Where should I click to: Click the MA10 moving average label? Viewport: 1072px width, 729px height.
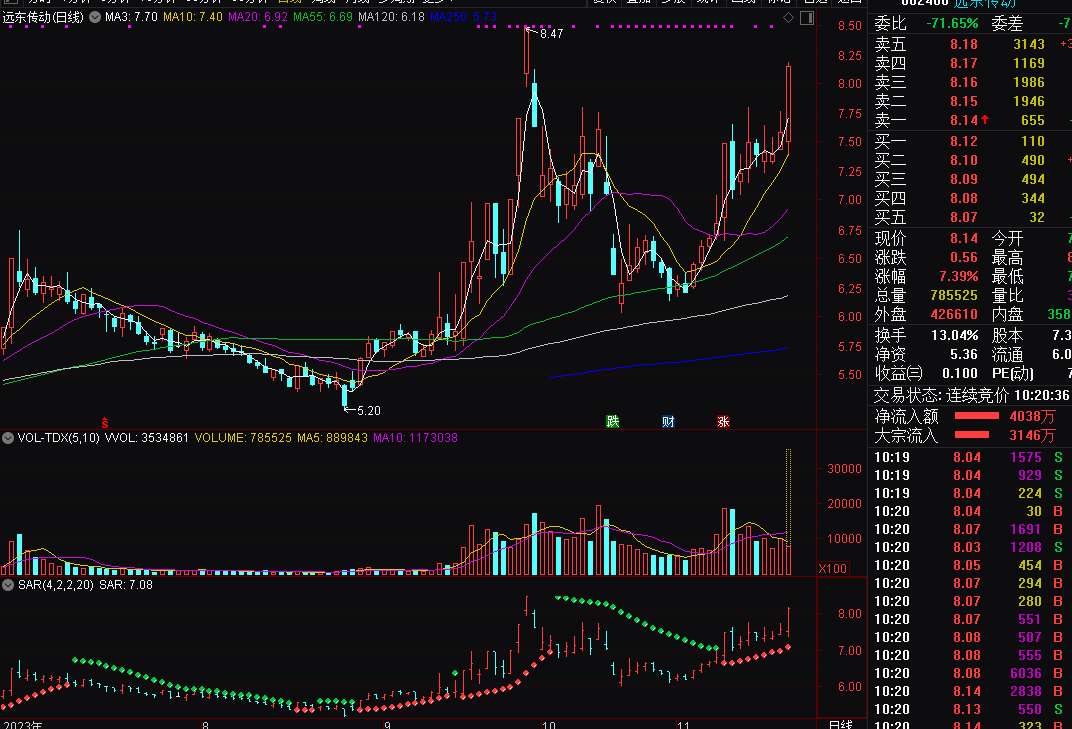click(193, 18)
